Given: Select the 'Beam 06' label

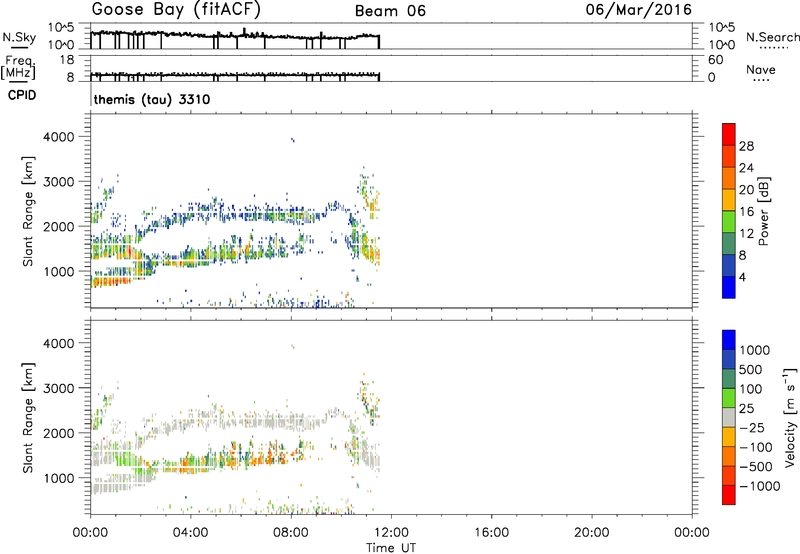Looking at the screenshot, I should coord(390,11).
